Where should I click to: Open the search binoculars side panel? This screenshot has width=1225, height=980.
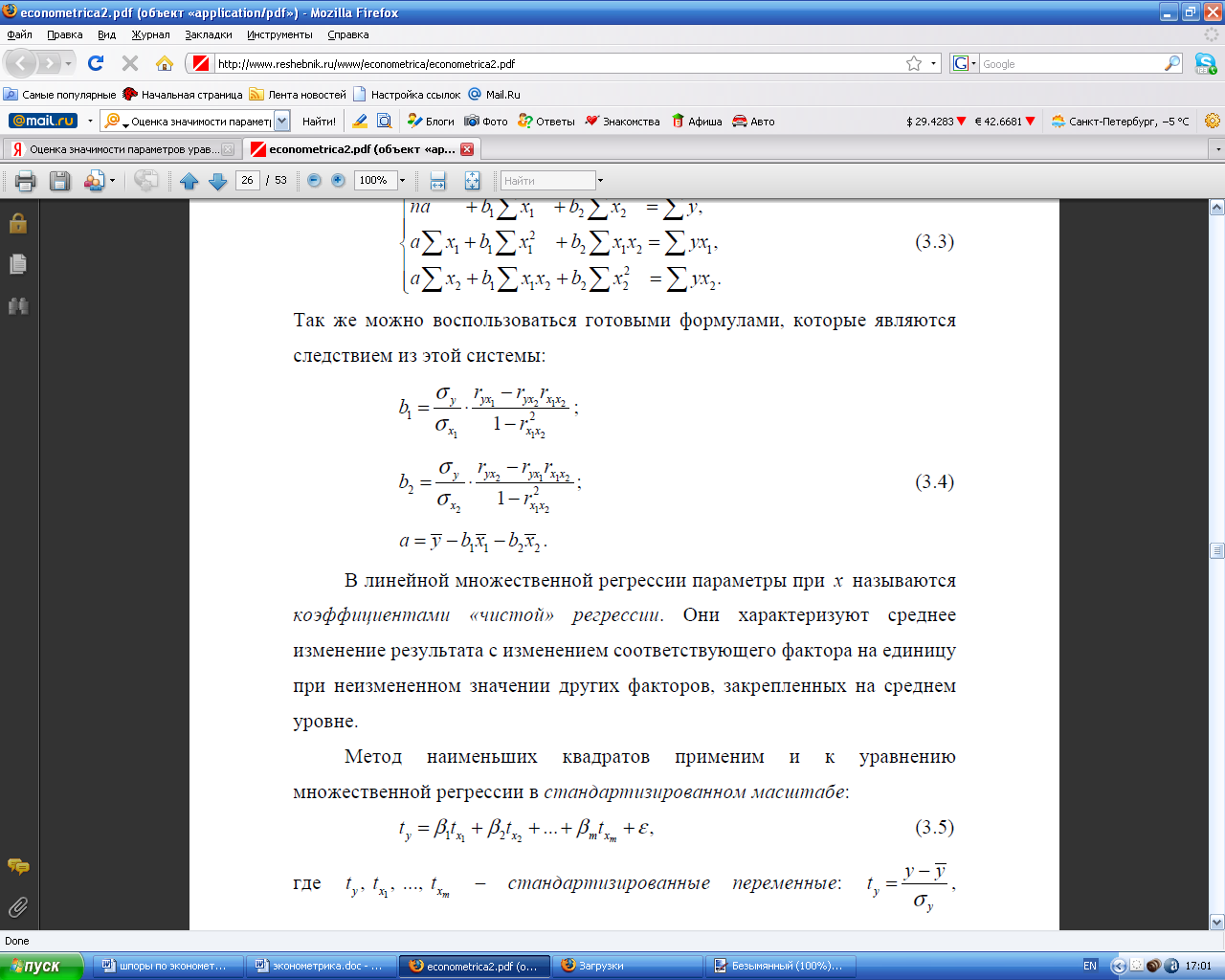(18, 306)
